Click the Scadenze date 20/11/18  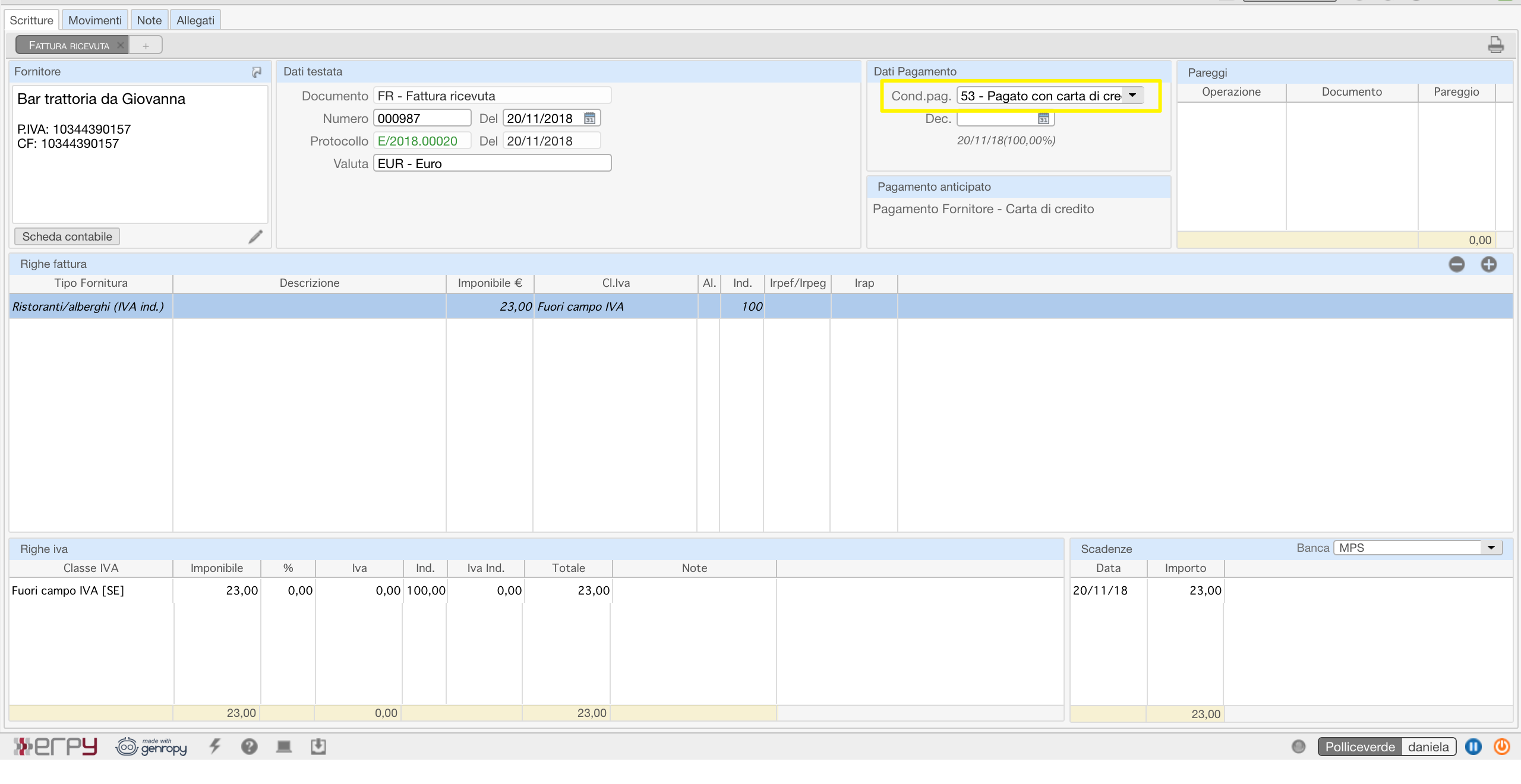1108,590
